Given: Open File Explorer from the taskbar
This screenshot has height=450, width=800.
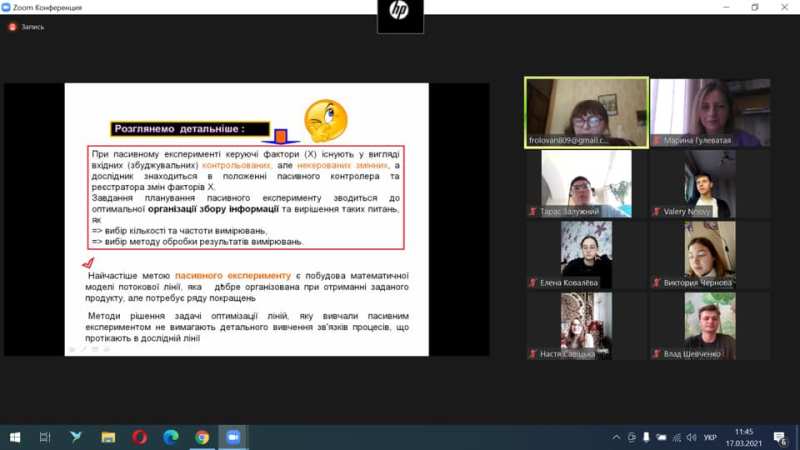Looking at the screenshot, I should point(107,437).
